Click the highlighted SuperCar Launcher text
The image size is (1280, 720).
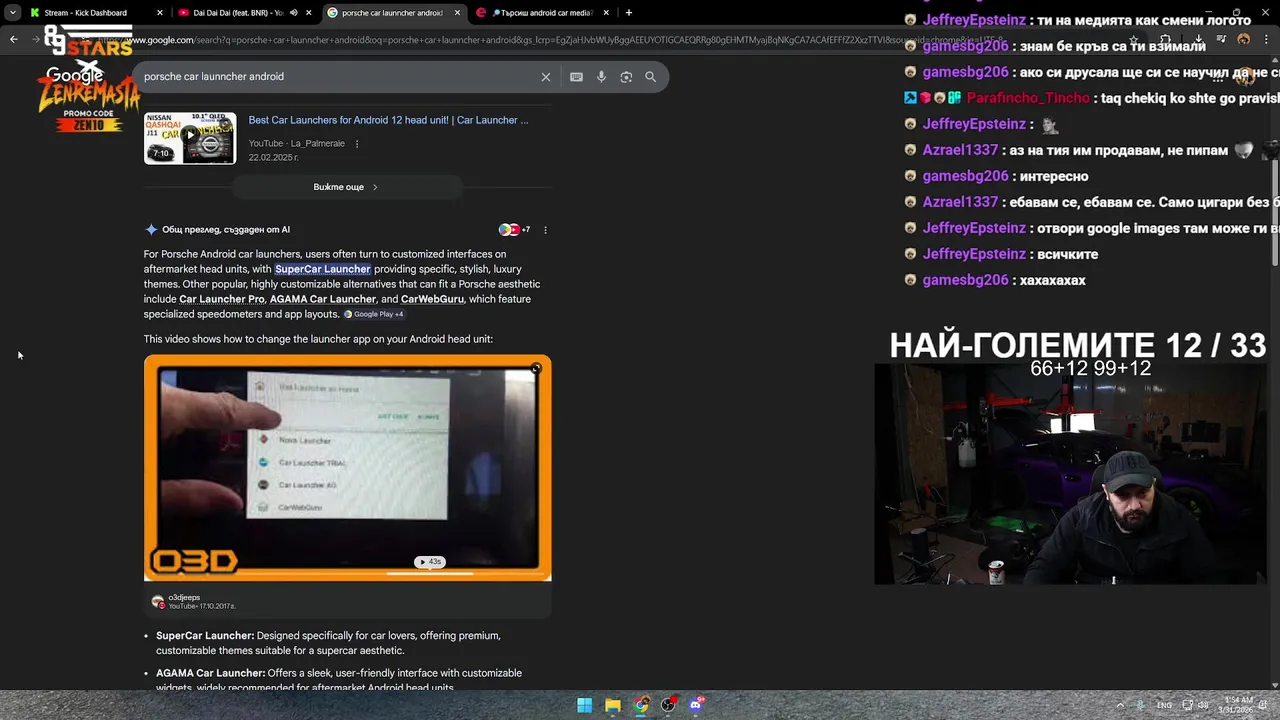[323, 269]
